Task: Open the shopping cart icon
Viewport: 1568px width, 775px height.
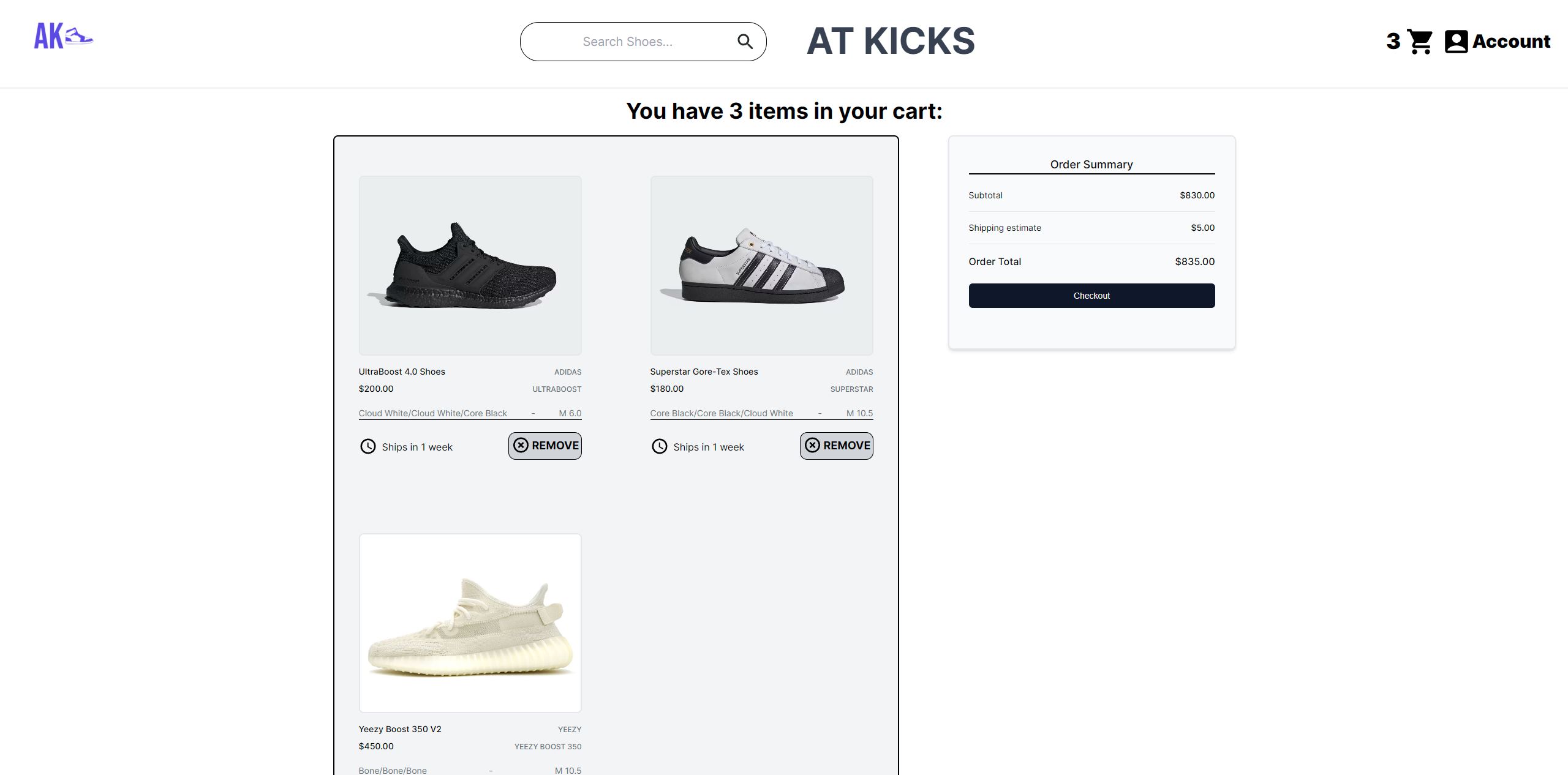Action: [1420, 42]
